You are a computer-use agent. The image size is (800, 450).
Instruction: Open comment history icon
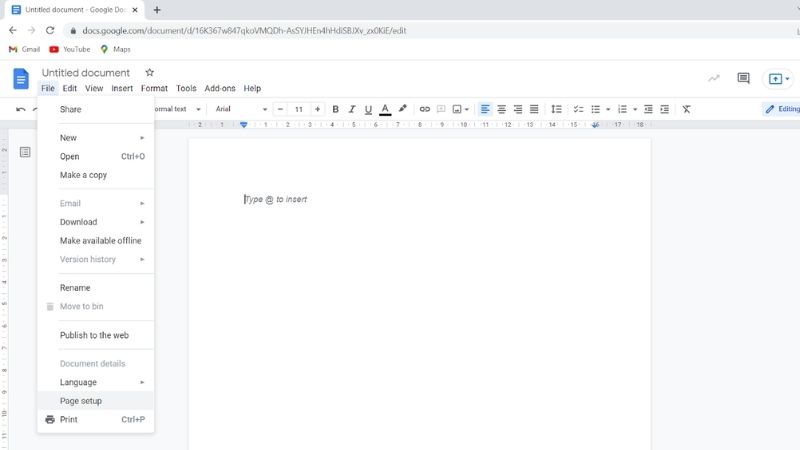tap(743, 78)
